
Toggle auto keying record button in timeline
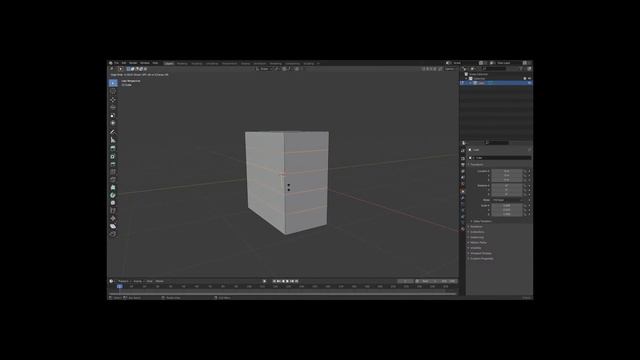point(264,281)
